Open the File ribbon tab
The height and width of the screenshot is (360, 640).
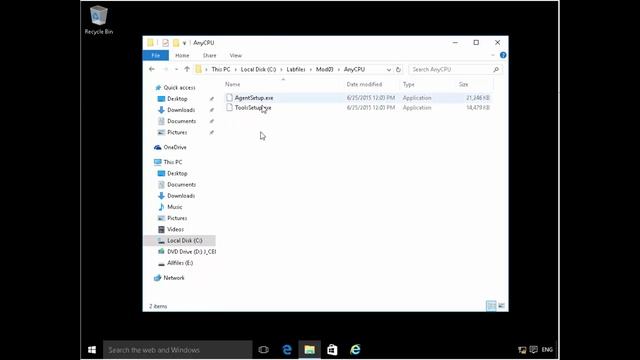tap(156, 56)
